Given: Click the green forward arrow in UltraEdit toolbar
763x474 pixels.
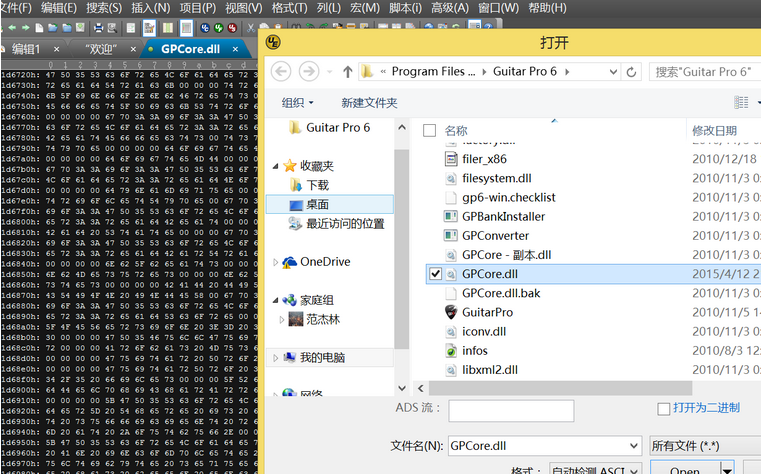Looking at the screenshot, I should click(26, 28).
